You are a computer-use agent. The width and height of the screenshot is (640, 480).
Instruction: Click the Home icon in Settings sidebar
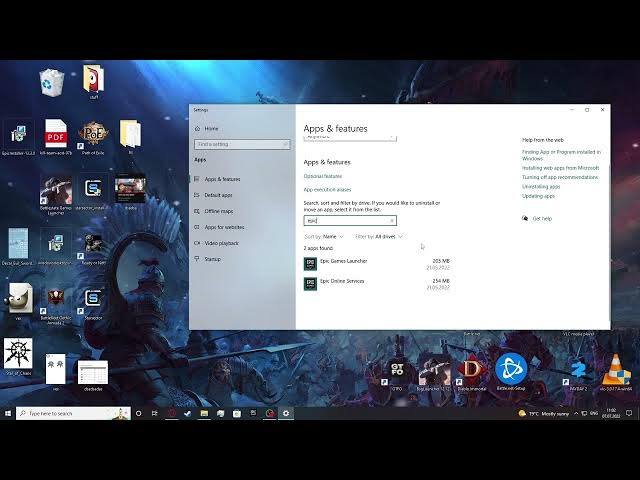pyautogui.click(x=198, y=128)
